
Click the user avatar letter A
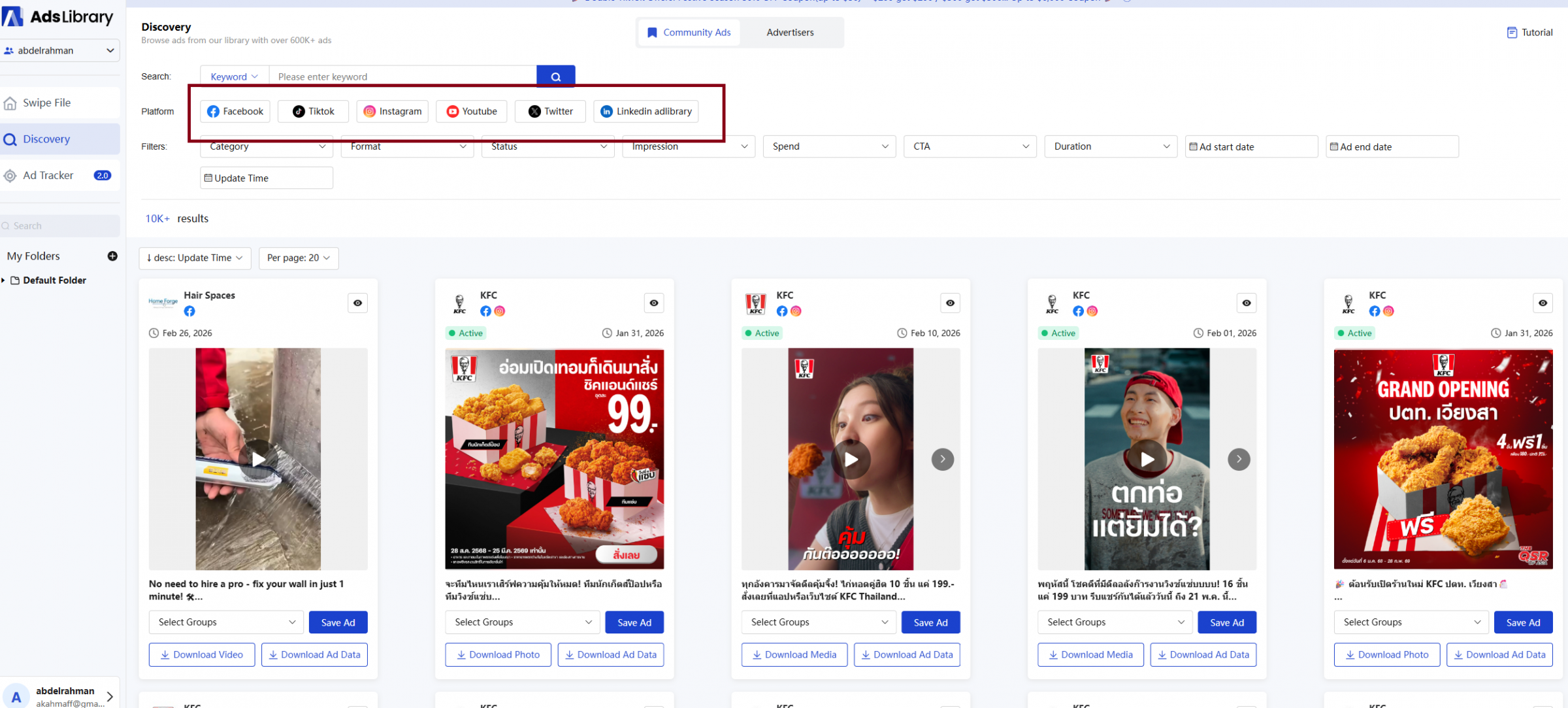point(16,697)
